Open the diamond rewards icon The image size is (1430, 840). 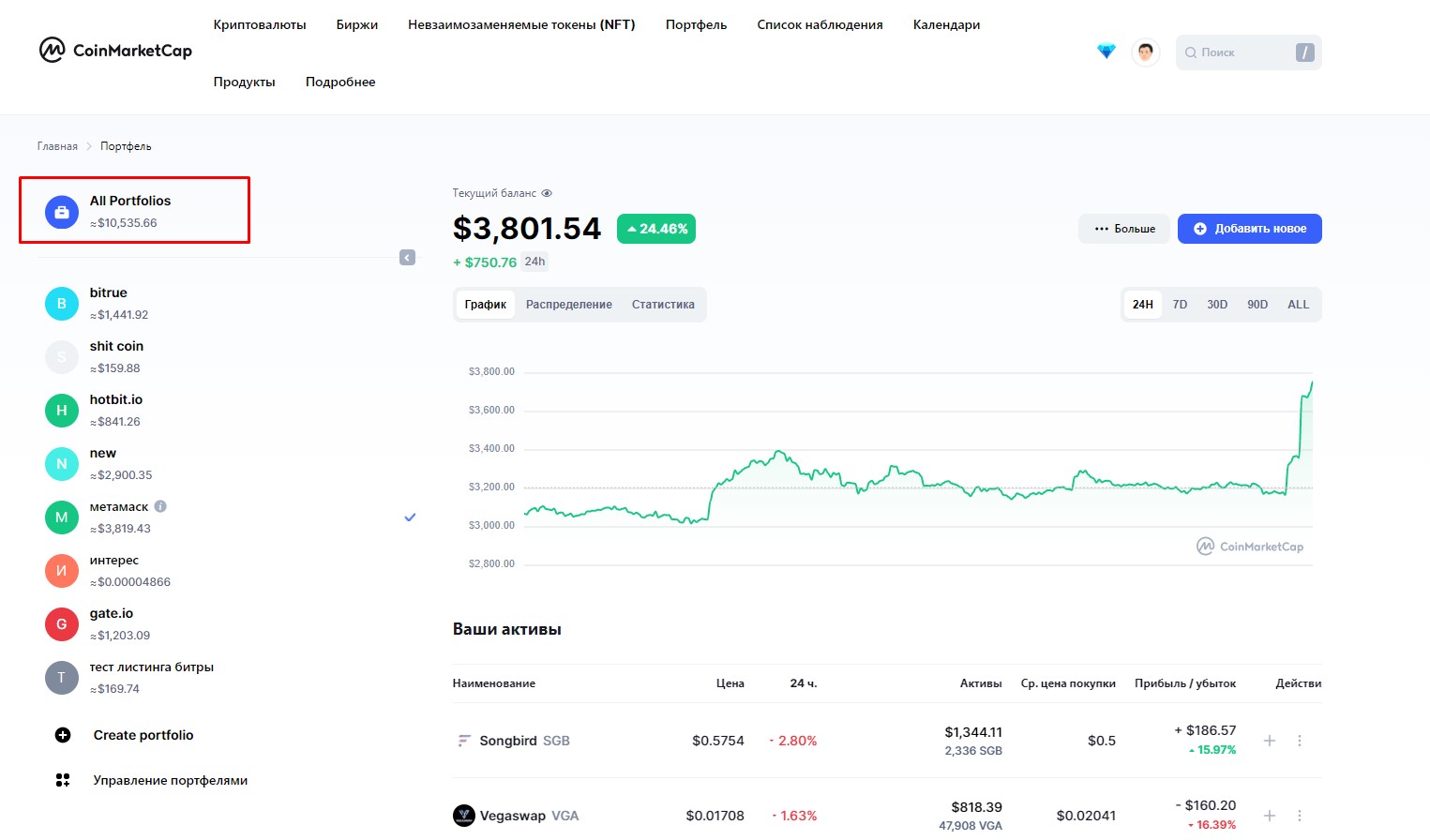[x=1106, y=52]
